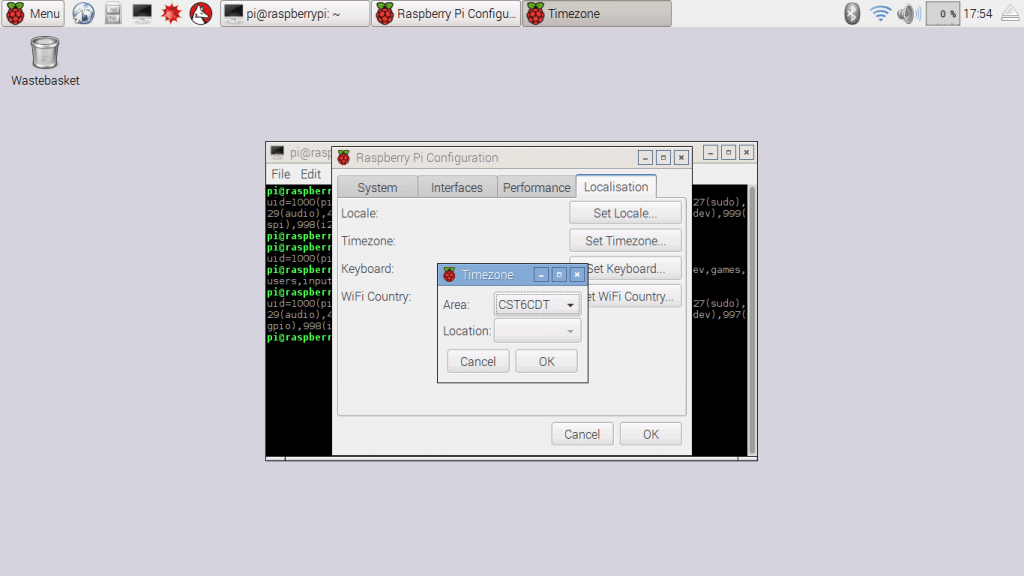Image resolution: width=1024 pixels, height=576 pixels.
Task: Click Set WiFi Country button
Action: (633, 295)
